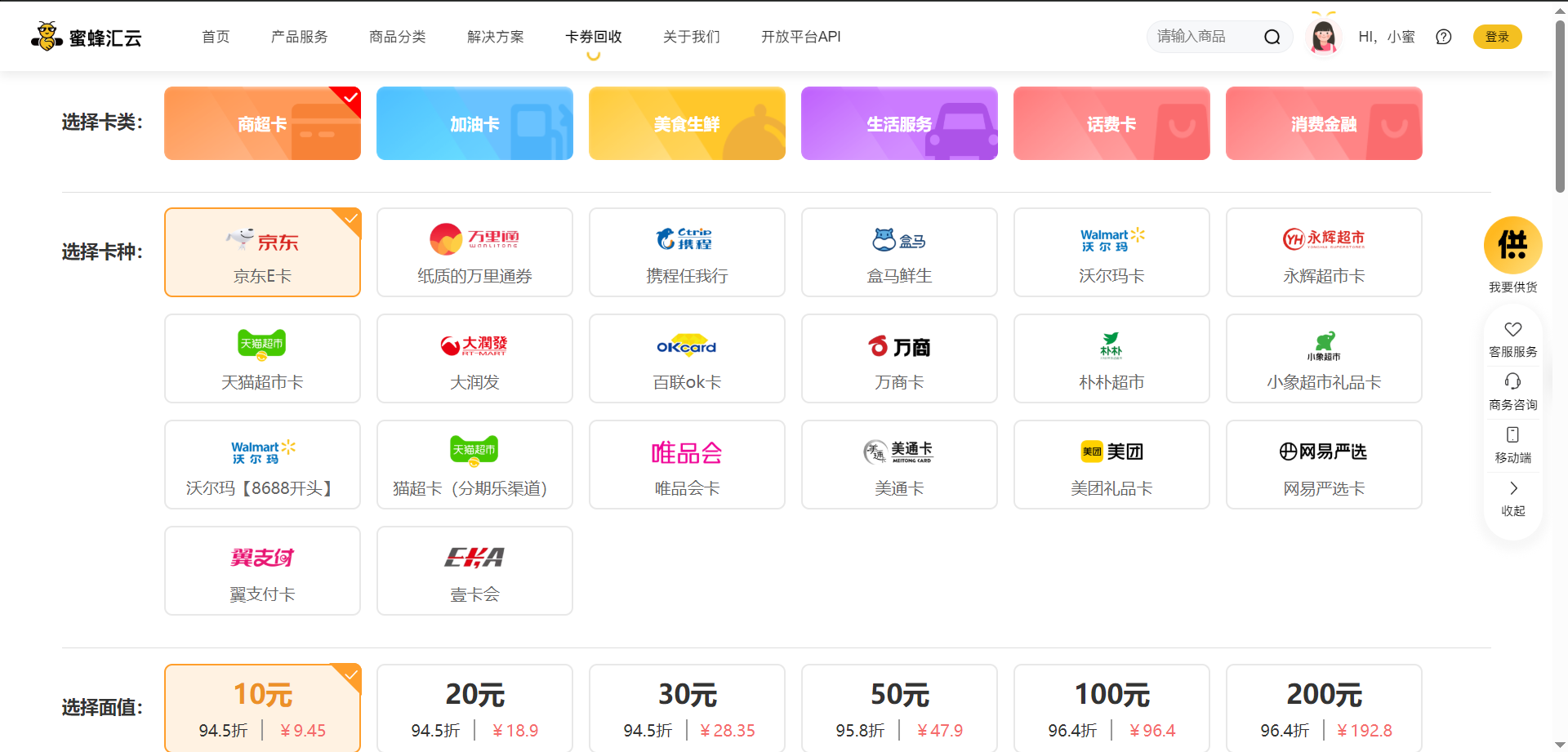Open 商务咨询 headset icon
Viewport: 1568px width, 752px height.
(1512, 382)
